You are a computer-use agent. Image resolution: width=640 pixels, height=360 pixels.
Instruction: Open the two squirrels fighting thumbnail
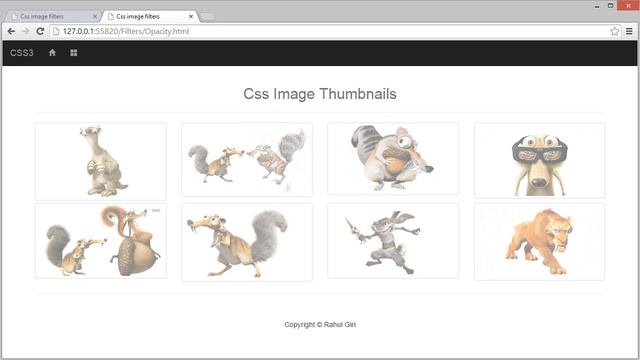coord(247,159)
